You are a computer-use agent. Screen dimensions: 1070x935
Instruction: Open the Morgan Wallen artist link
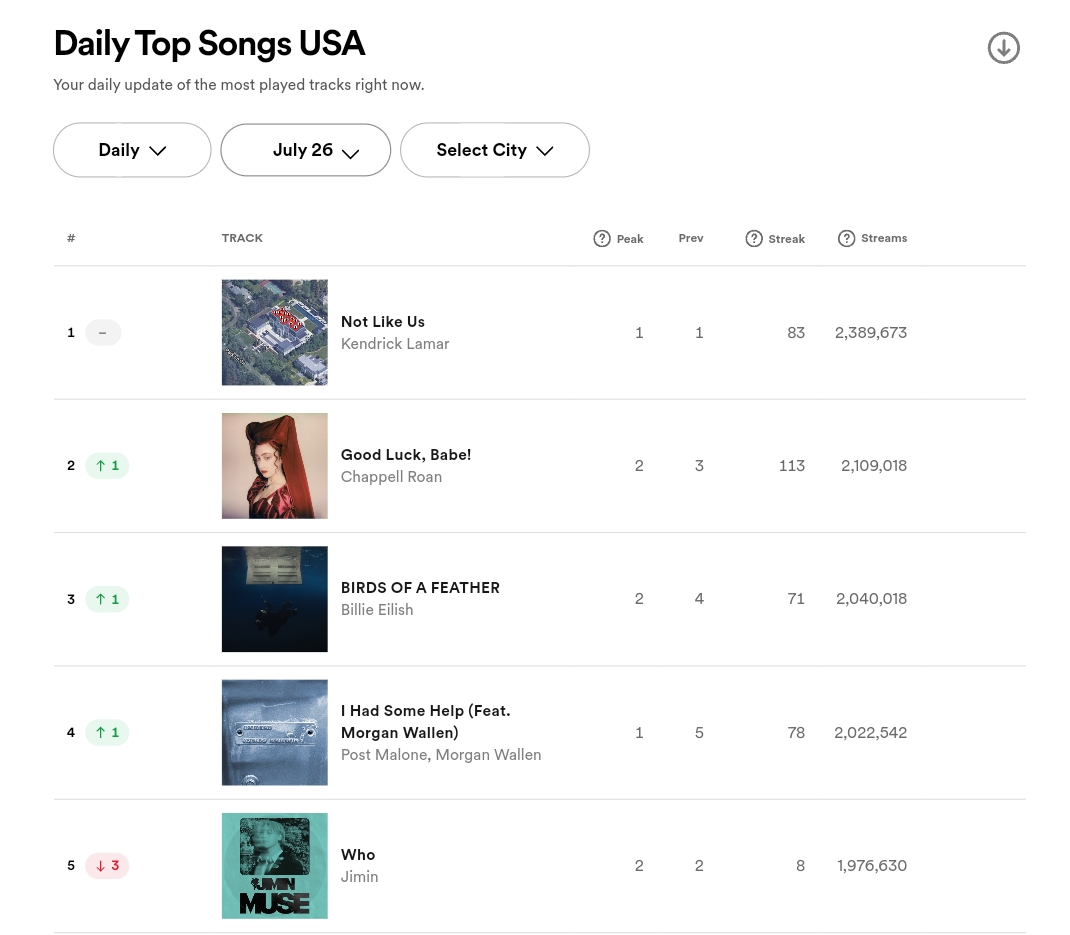pos(488,755)
